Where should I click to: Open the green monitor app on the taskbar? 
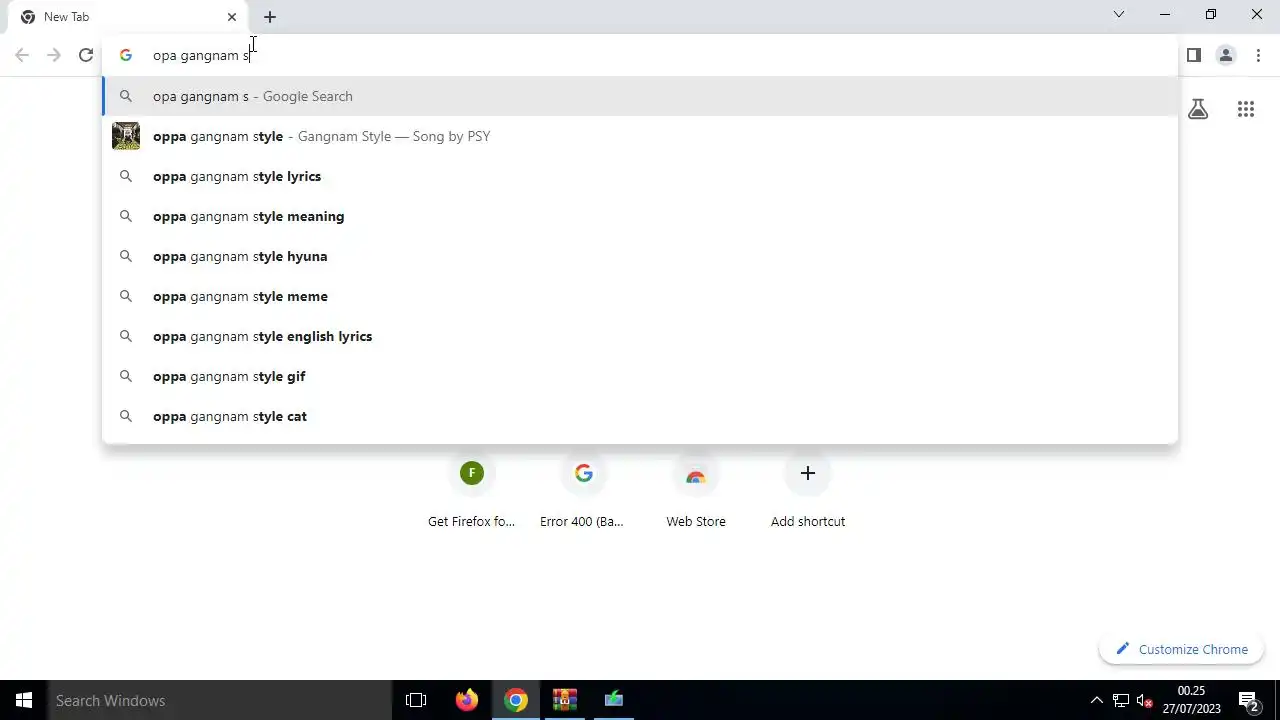[614, 700]
